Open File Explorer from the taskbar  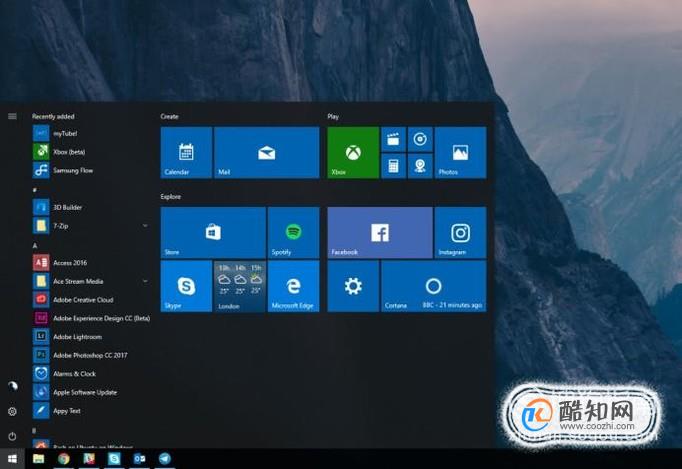pos(39,459)
